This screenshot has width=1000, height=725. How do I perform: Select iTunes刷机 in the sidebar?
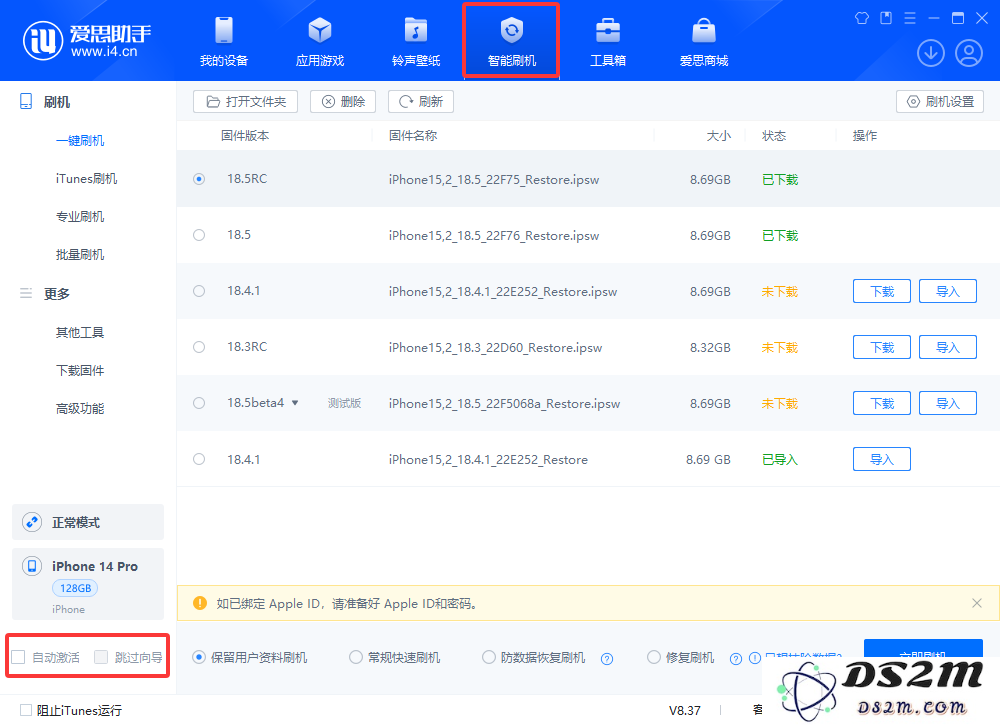(x=86, y=179)
